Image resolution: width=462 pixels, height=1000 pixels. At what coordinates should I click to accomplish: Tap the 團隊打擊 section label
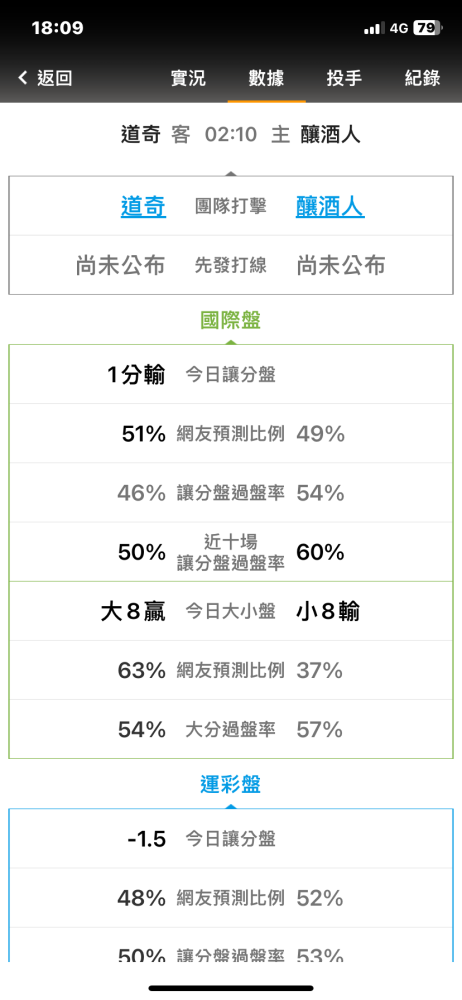point(230,207)
